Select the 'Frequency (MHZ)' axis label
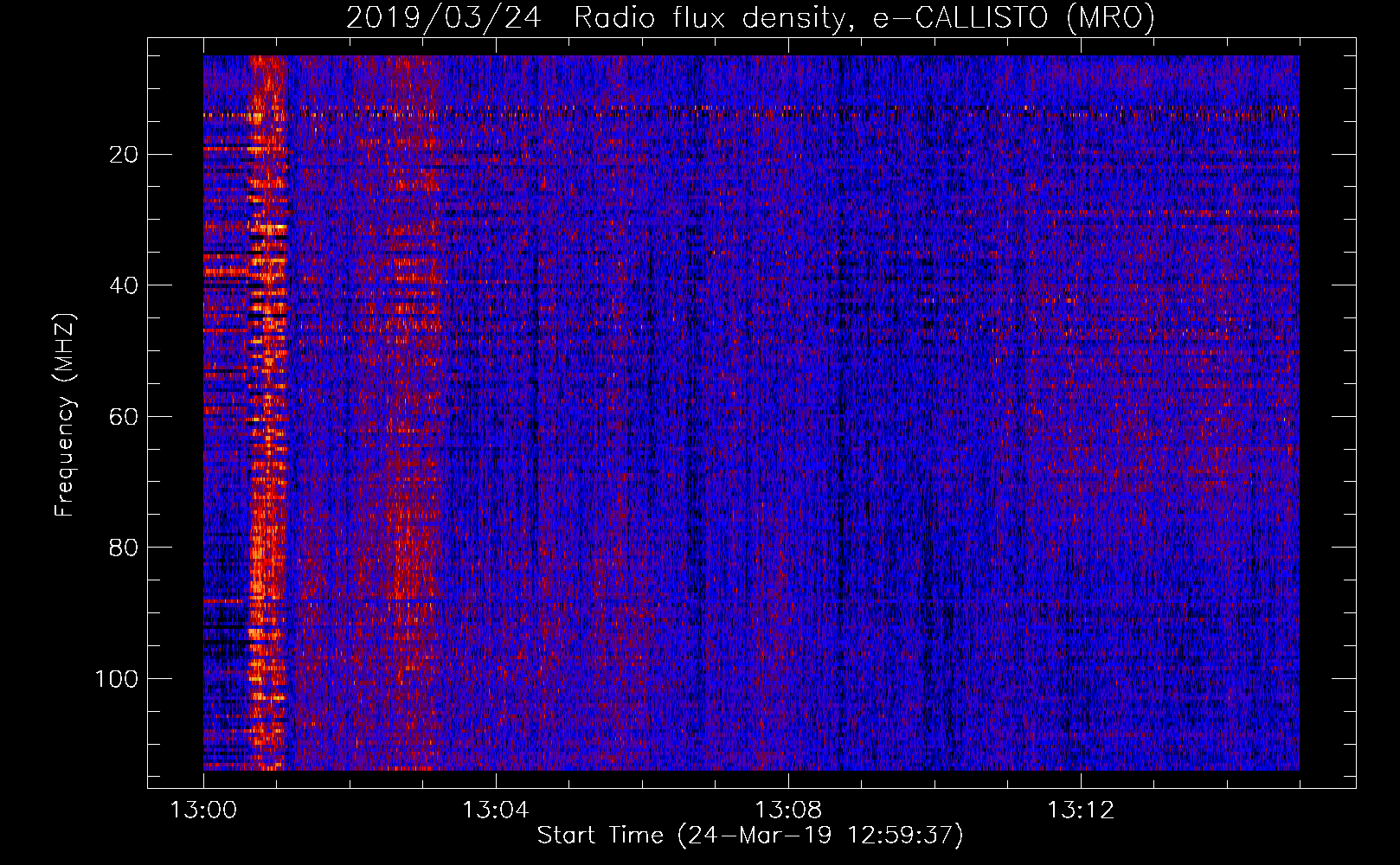Screen dimensions: 1400x865 (65, 414)
